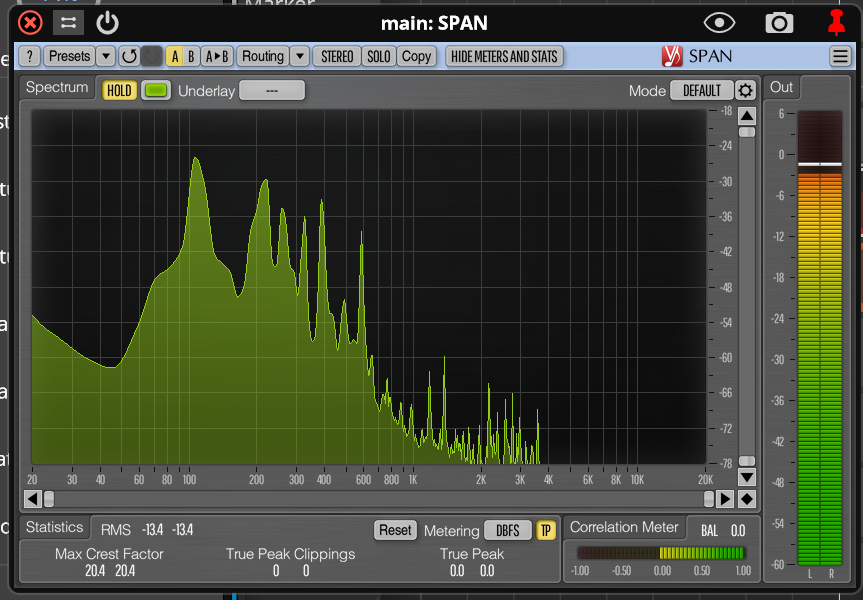Expand the Presets dropdown arrow
This screenshot has width=863, height=600.
pos(106,56)
